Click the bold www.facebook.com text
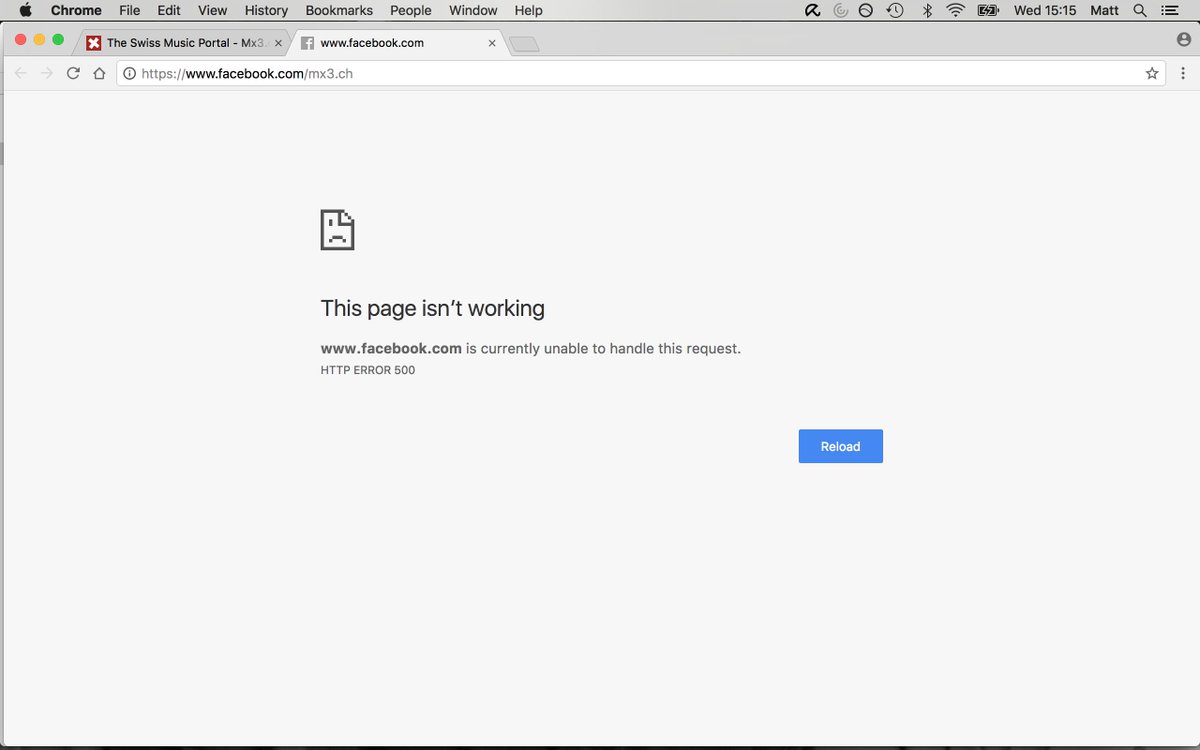This screenshot has width=1200, height=750. click(391, 348)
